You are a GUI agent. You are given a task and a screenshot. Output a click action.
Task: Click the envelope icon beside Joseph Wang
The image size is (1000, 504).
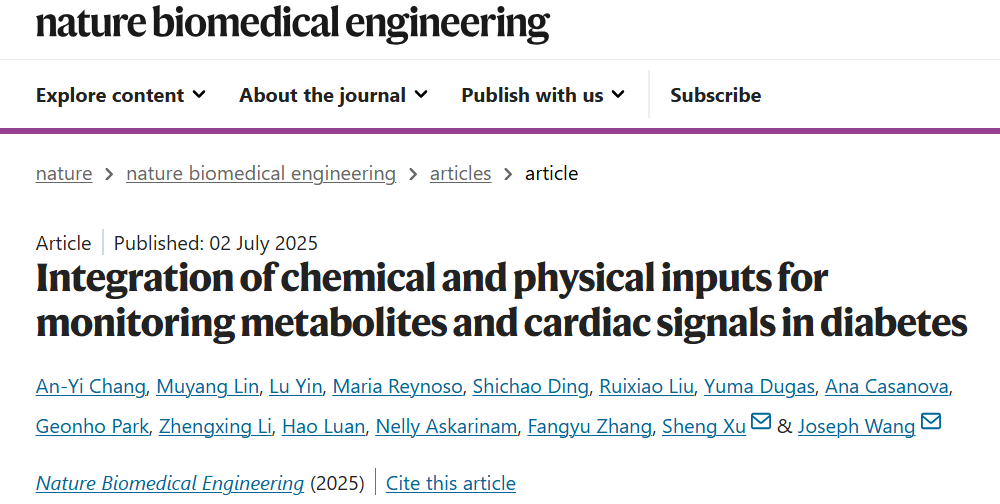point(931,423)
